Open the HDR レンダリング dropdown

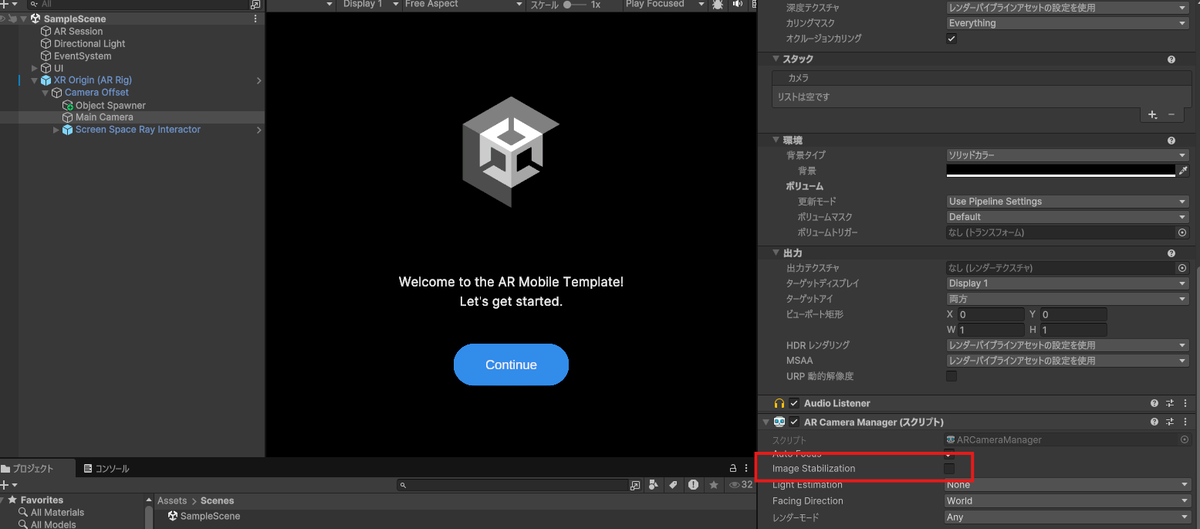click(x=1066, y=346)
